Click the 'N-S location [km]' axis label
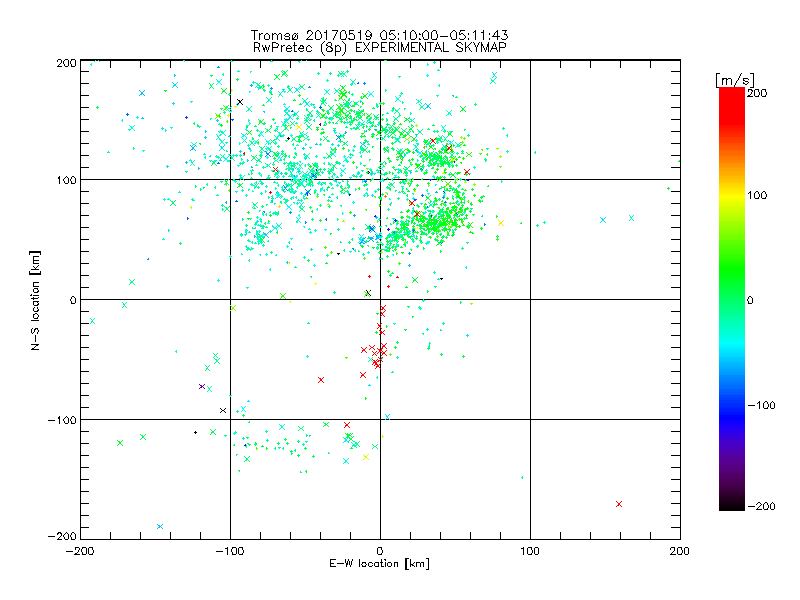Image resolution: width=800 pixels, height=600 pixels. click(x=35, y=300)
